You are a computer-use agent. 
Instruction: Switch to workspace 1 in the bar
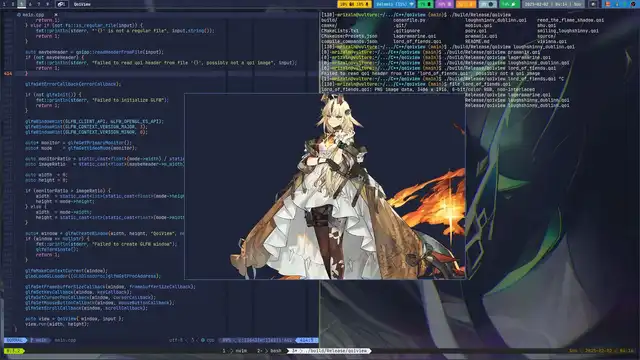tap(4, 4)
